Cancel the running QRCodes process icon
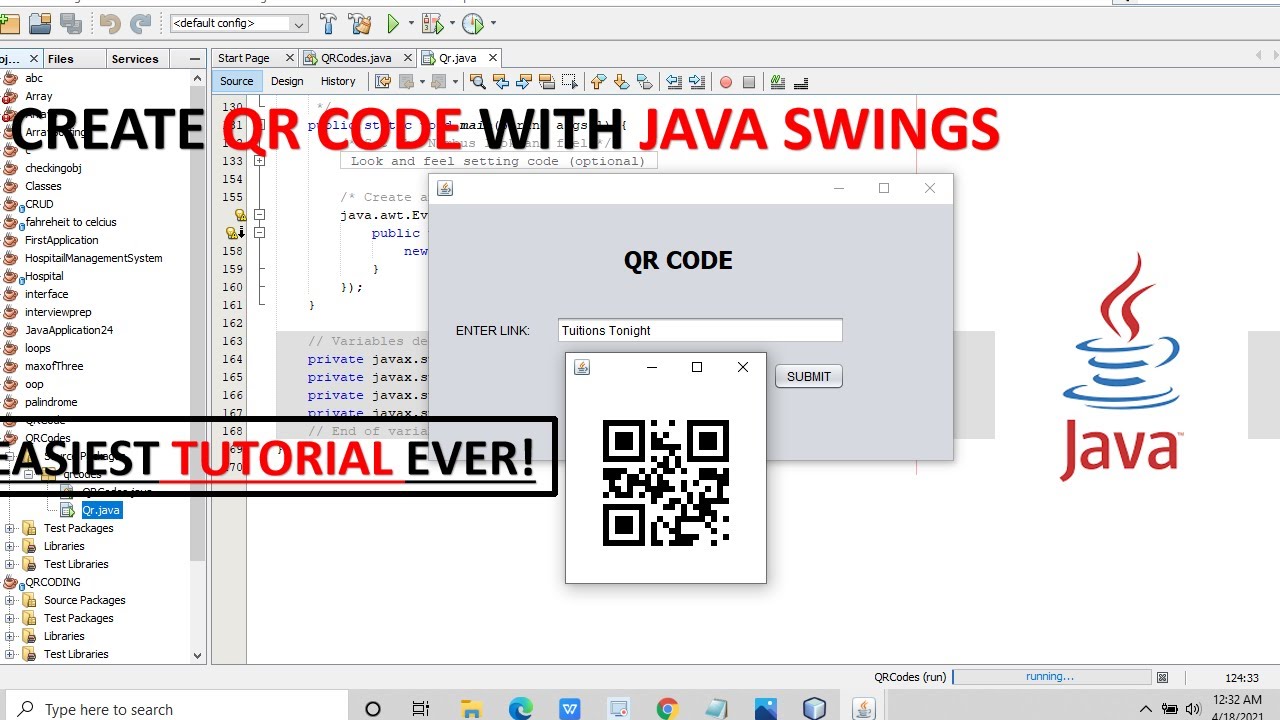The image size is (1280, 720). tap(1162, 677)
